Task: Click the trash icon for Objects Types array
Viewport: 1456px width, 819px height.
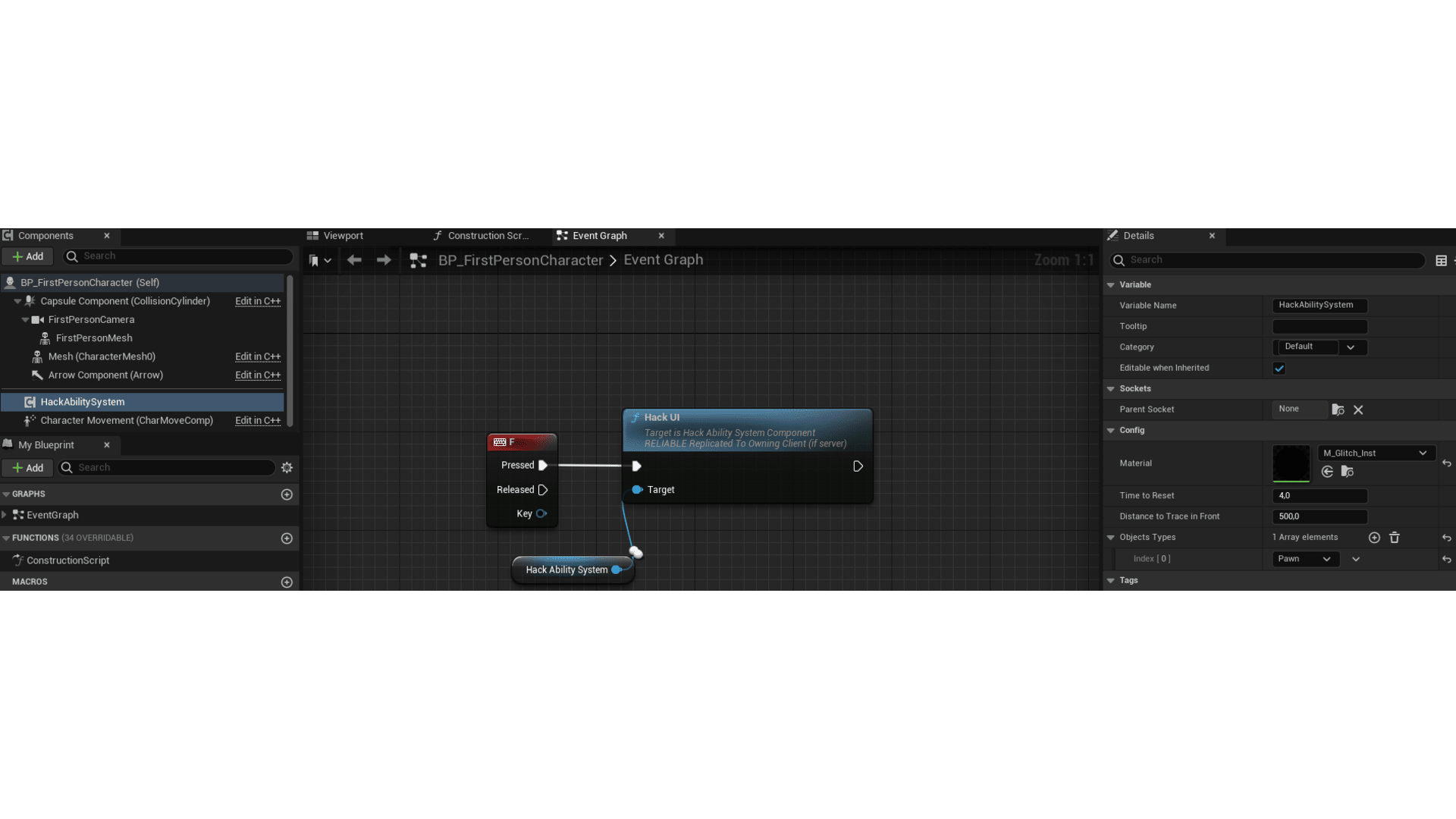Action: pyautogui.click(x=1394, y=538)
